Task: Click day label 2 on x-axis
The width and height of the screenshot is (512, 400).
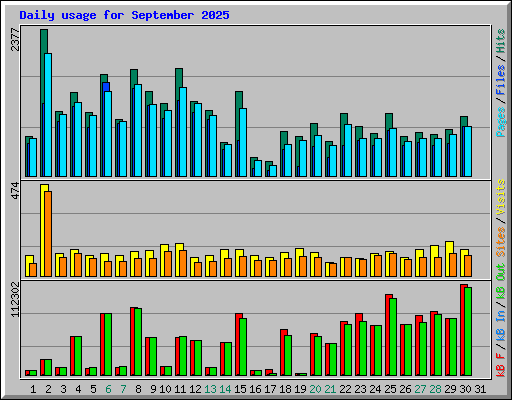Action: tap(48, 389)
